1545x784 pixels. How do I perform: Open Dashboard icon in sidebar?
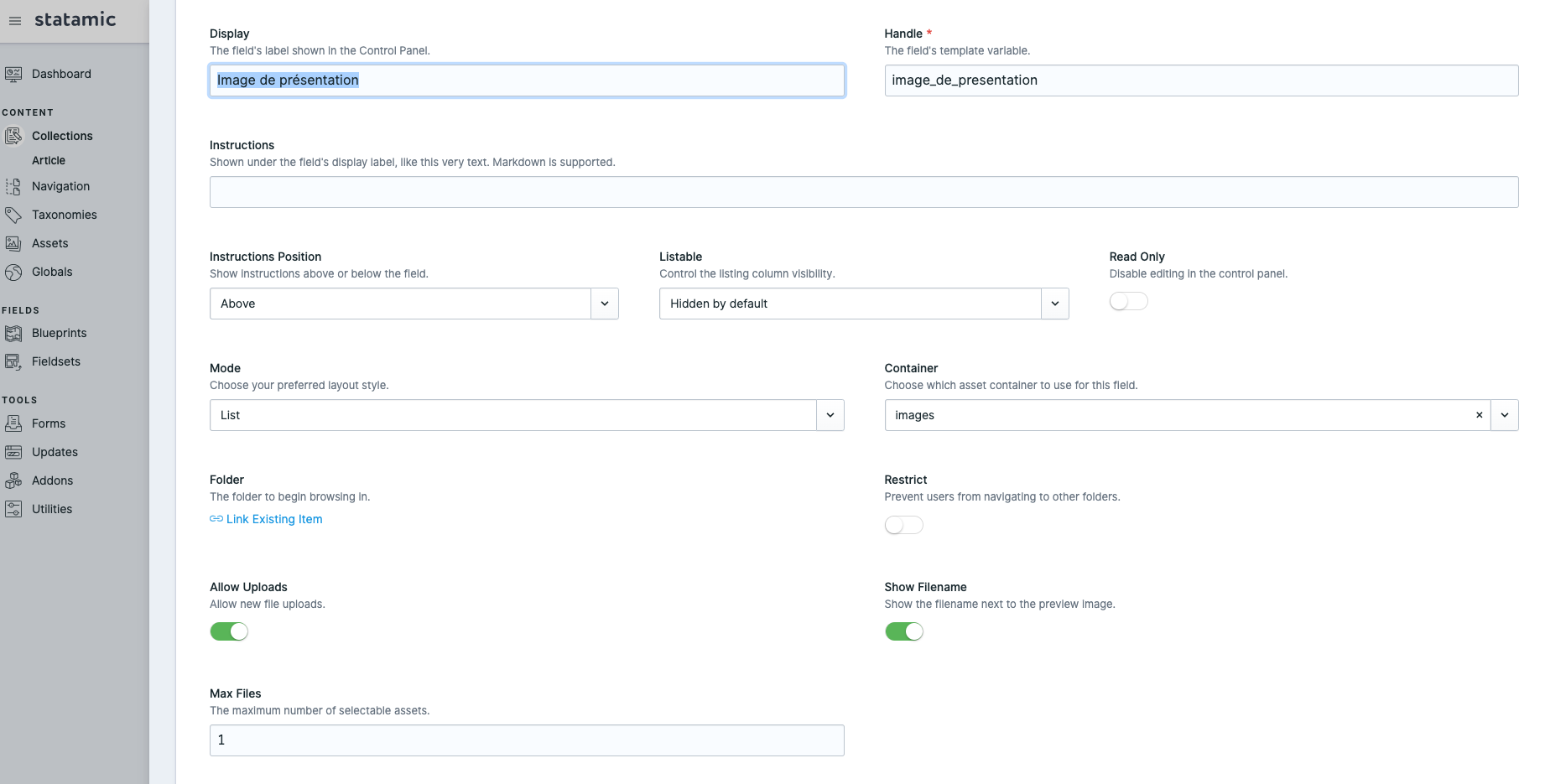point(13,74)
